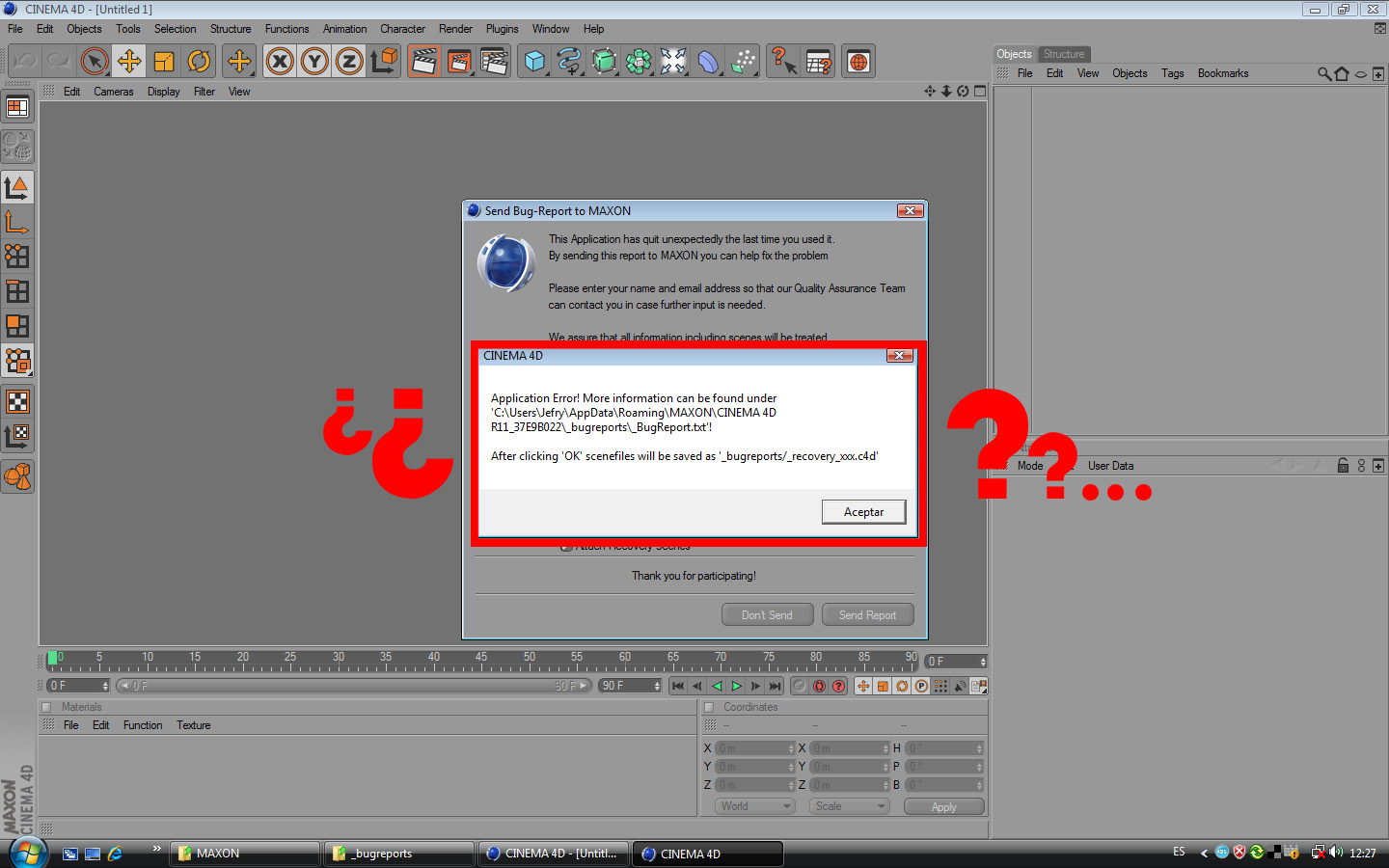The width and height of the screenshot is (1389, 868).
Task: Tick the Coordinates panel checkbox
Action: (x=709, y=707)
